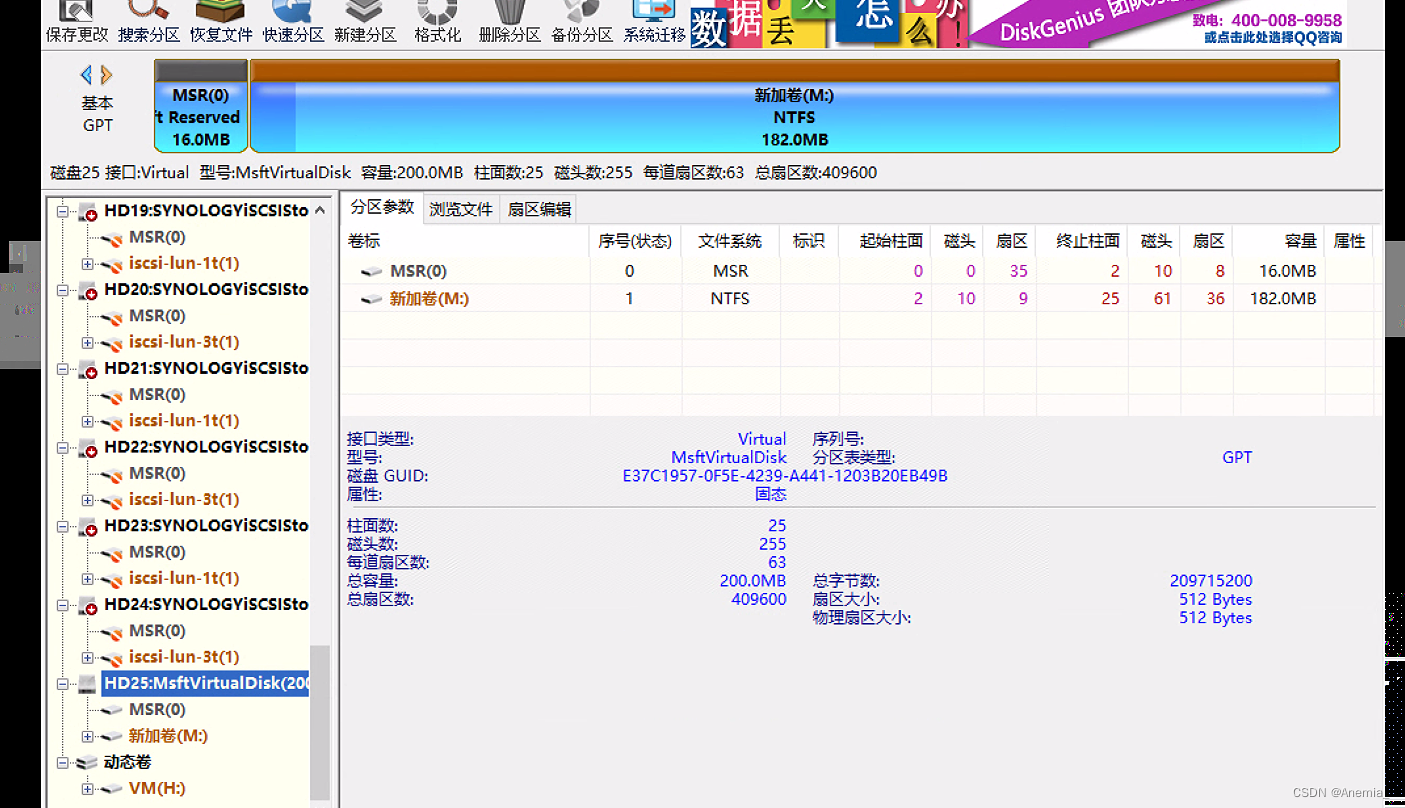Image resolution: width=1405 pixels, height=808 pixels.
Task: Open the 扇区编辑 tab
Action: point(539,209)
